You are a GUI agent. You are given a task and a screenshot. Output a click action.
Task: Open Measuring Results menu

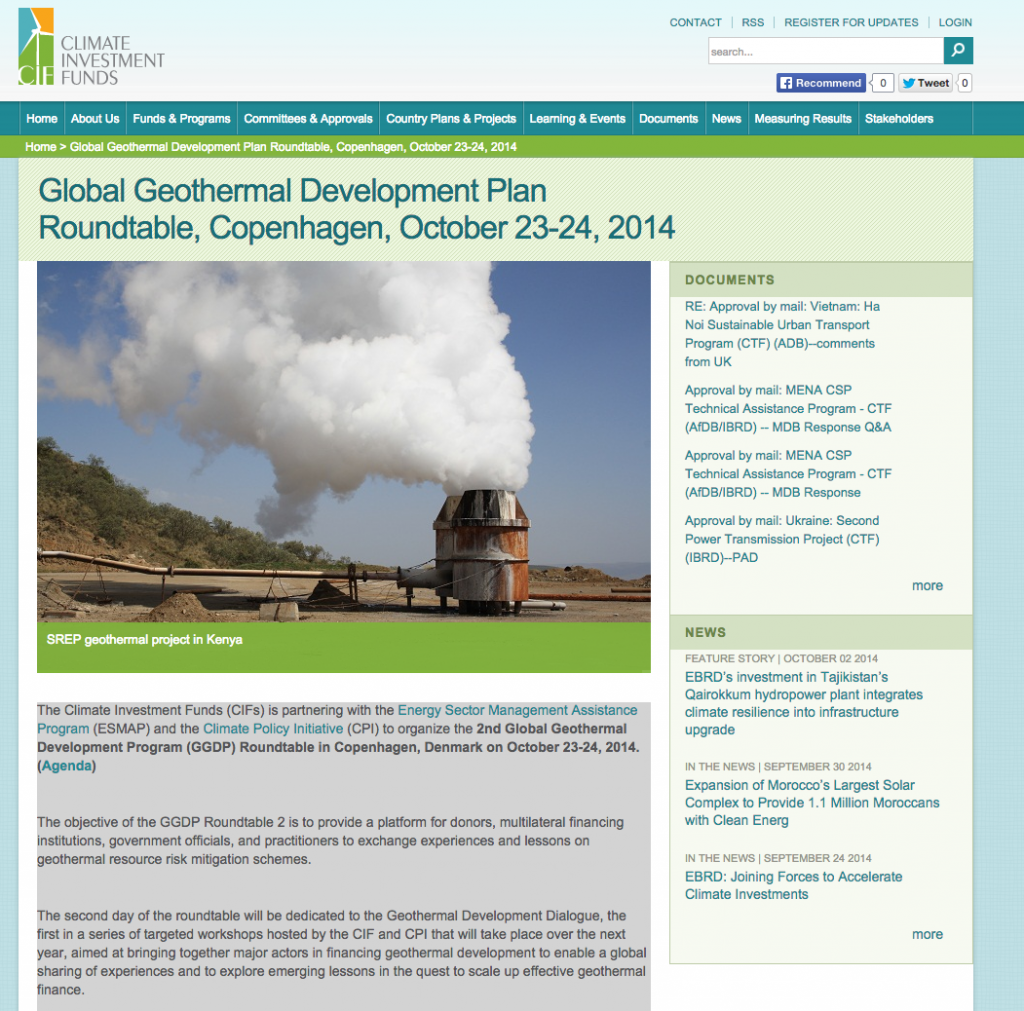click(803, 119)
